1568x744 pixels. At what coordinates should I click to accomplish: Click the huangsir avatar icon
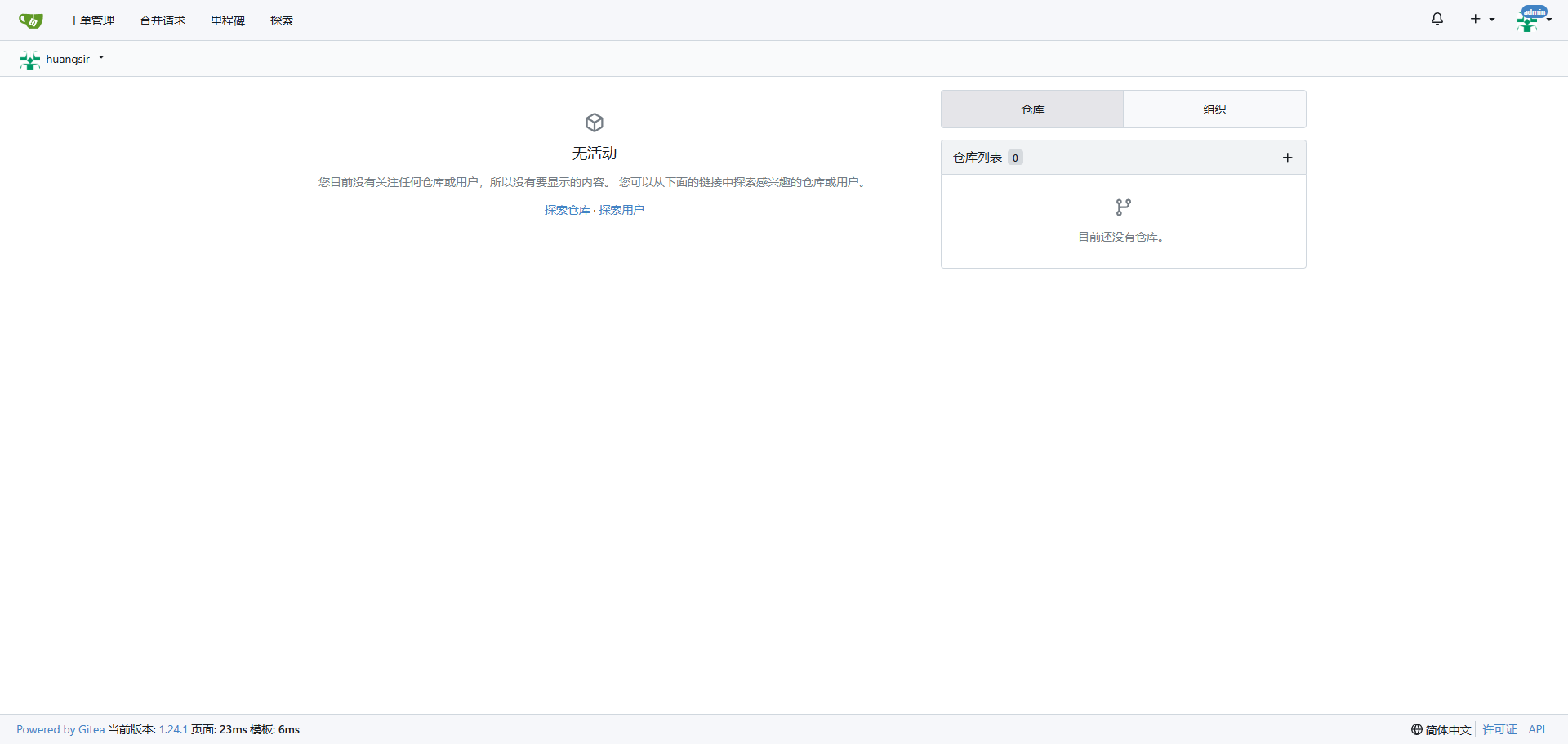[30, 60]
